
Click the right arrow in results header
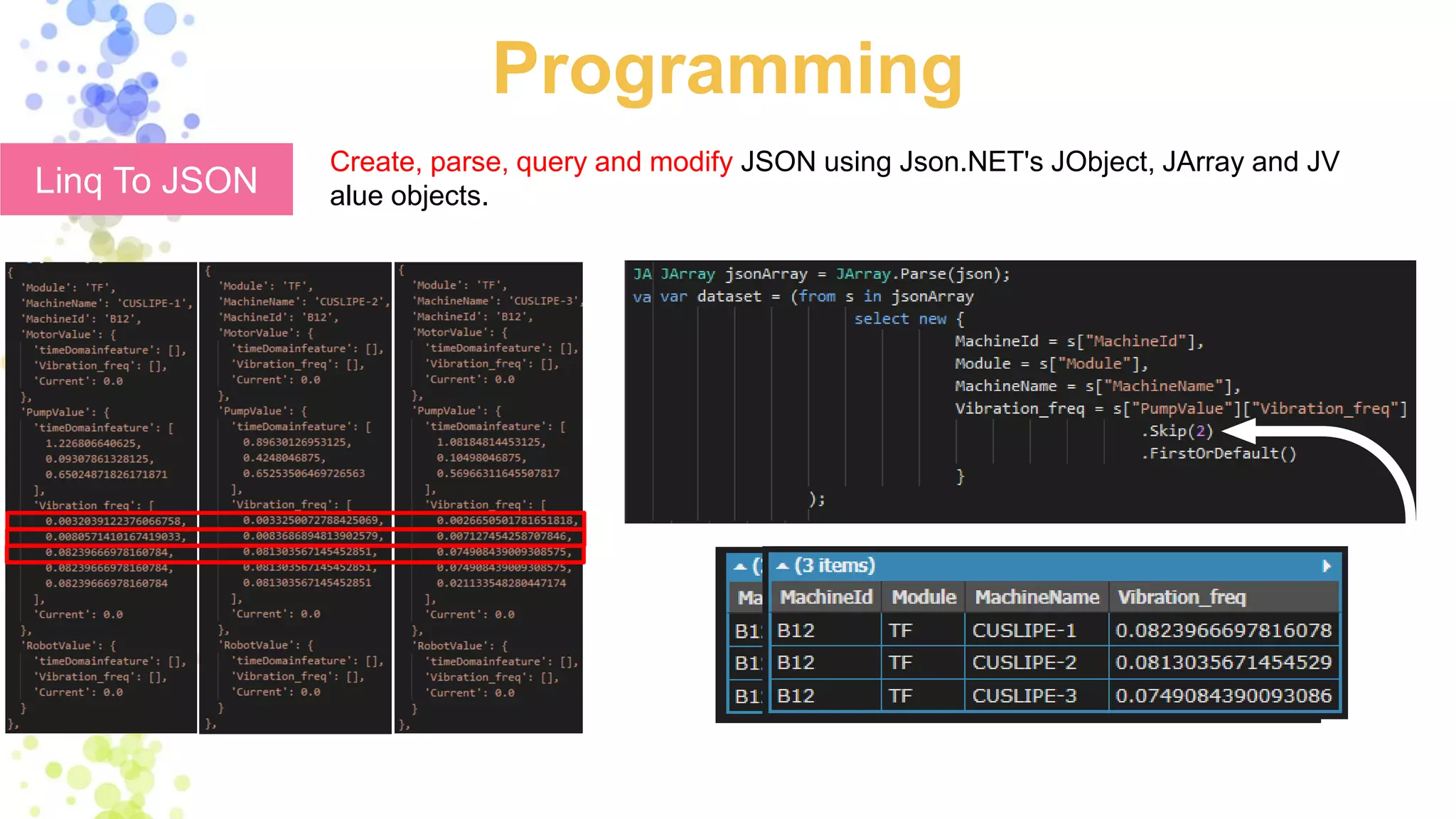click(x=1326, y=566)
